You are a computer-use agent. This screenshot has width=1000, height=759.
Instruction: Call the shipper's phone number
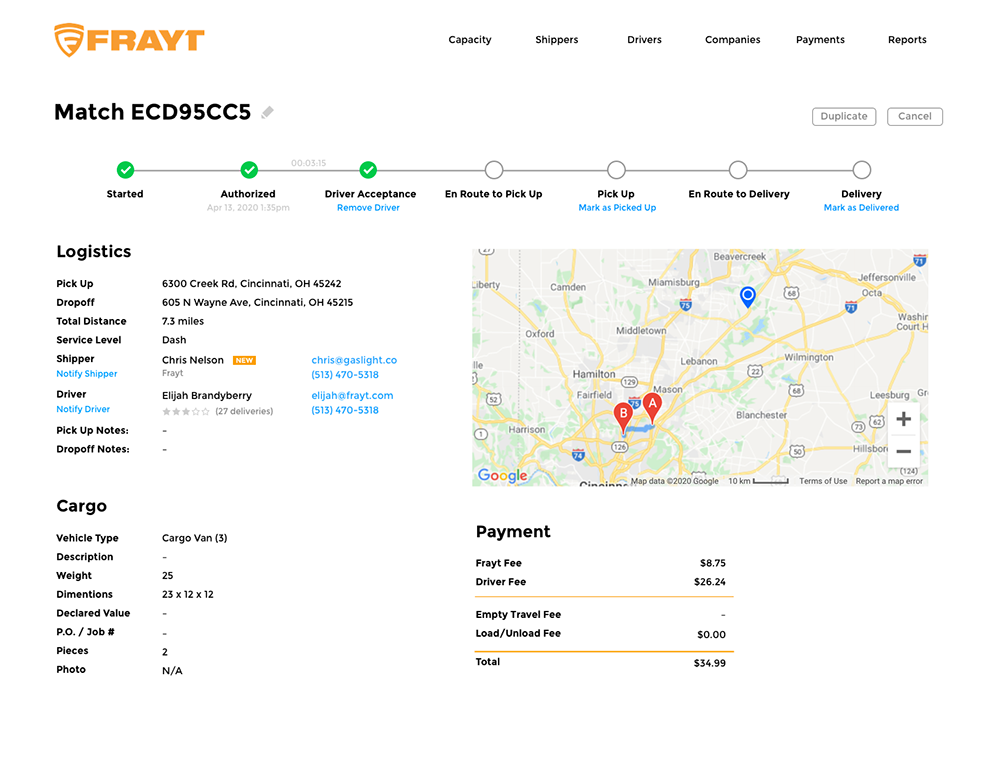point(345,375)
